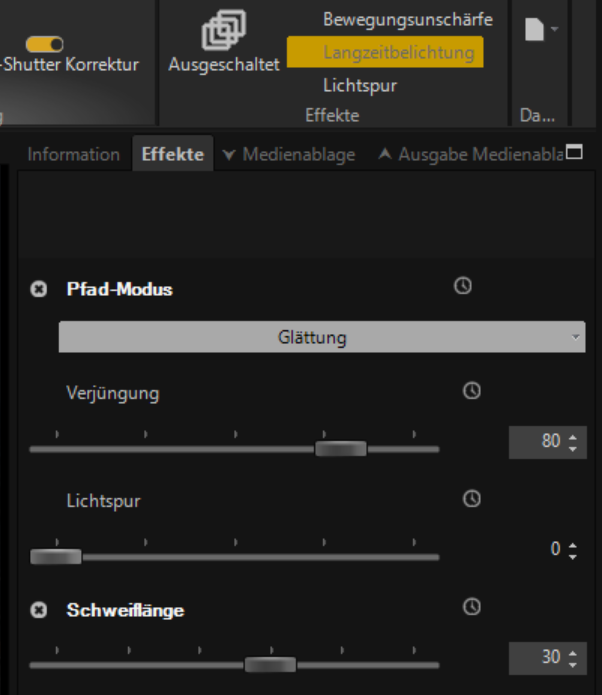Click the Verjüngung slider handle
This screenshot has width=602, height=695.
[x=340, y=449]
